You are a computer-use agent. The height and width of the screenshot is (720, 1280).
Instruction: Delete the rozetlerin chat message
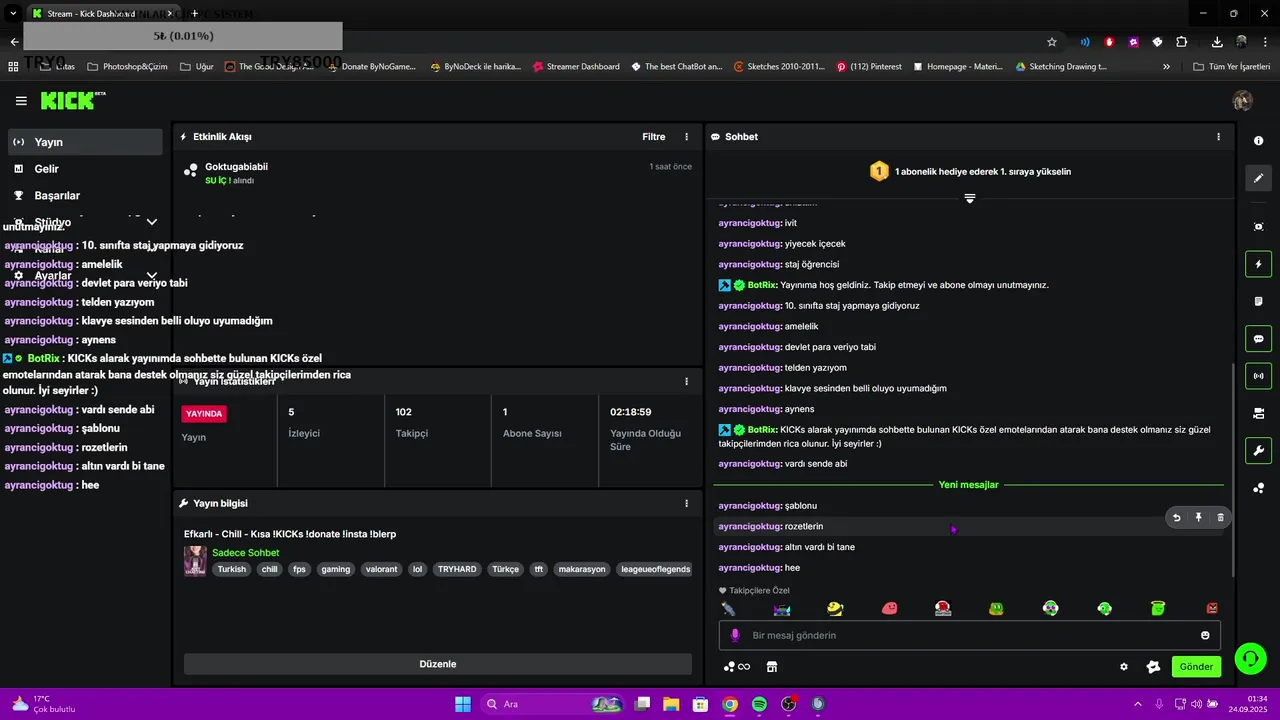pos(1220,517)
